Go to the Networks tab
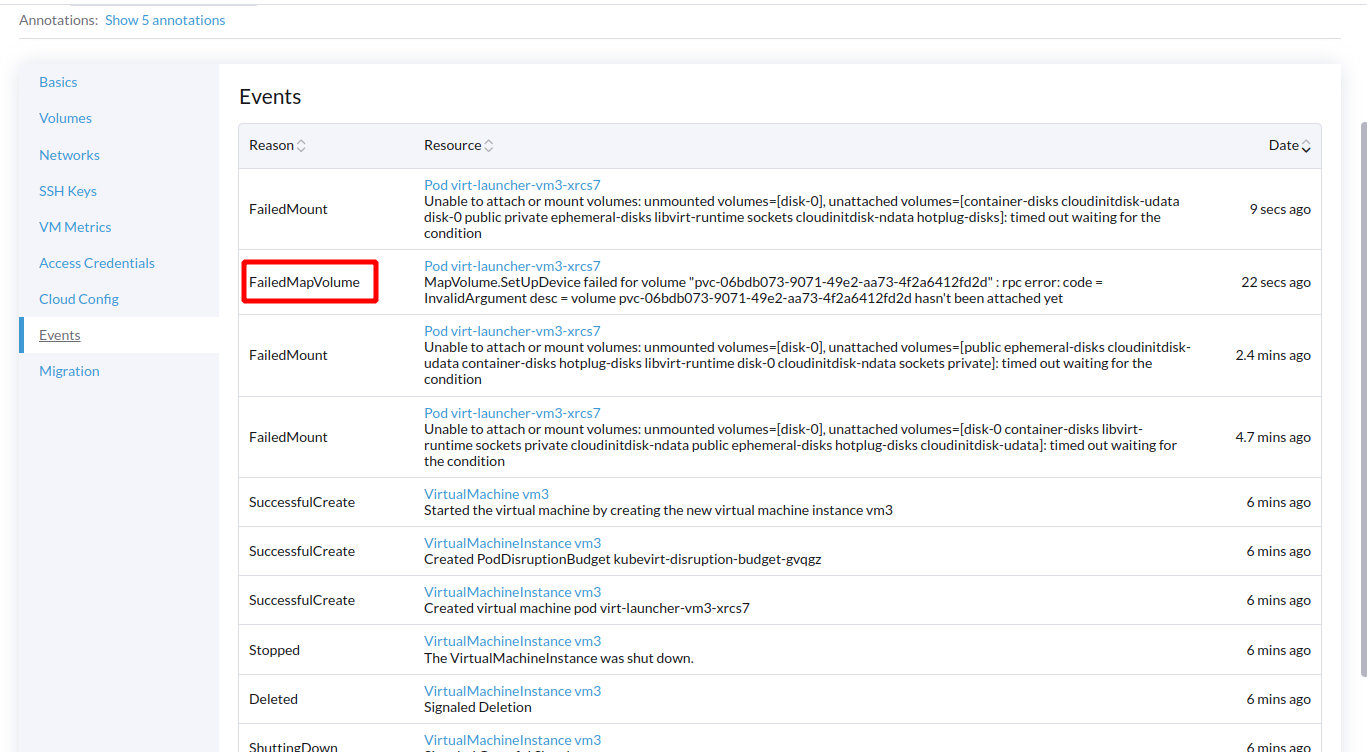 [69, 155]
